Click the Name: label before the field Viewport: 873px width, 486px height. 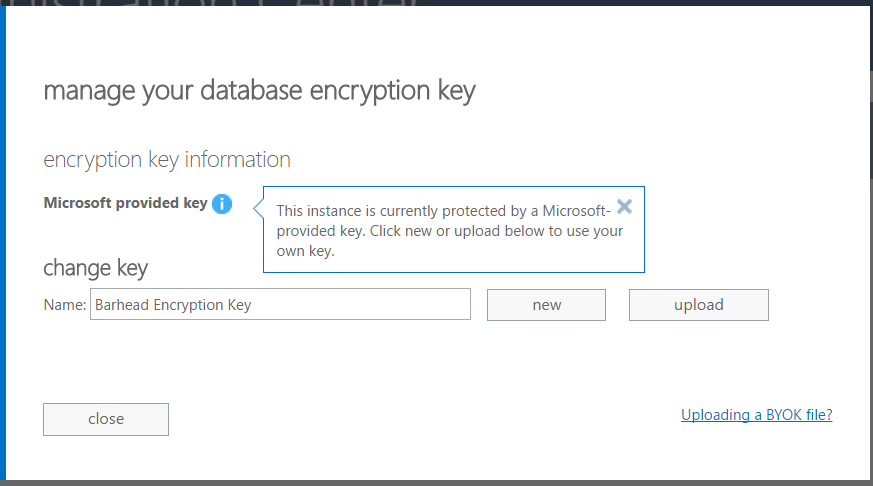(x=65, y=305)
